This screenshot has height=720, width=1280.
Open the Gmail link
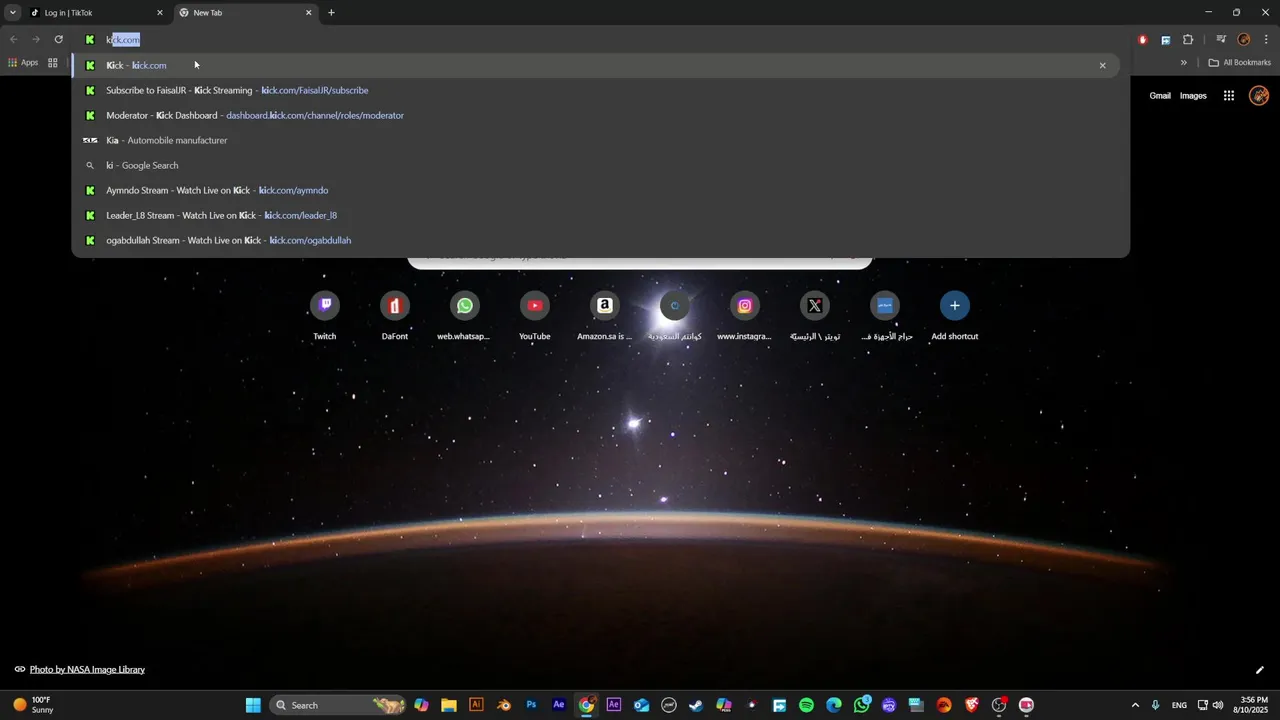[1160, 96]
